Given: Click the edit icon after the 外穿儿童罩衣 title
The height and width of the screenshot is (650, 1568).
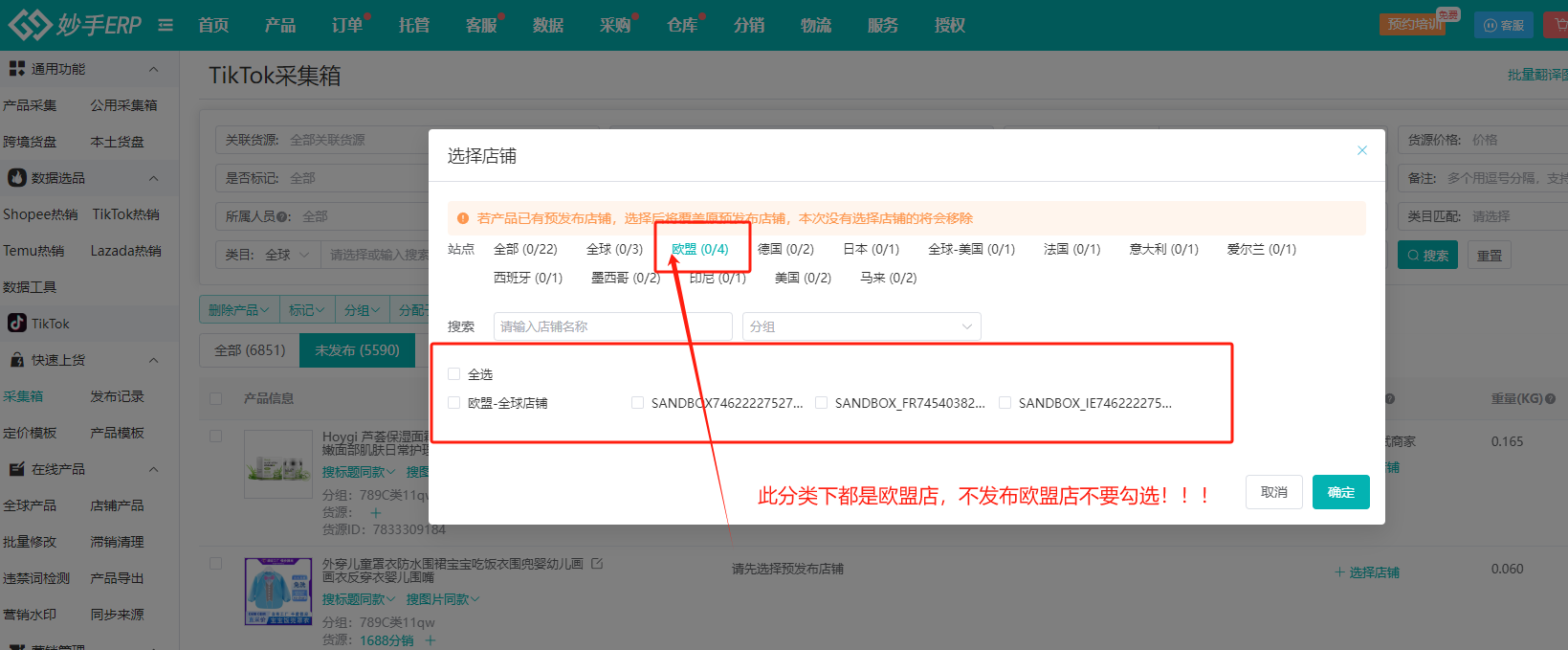Looking at the screenshot, I should [x=597, y=564].
